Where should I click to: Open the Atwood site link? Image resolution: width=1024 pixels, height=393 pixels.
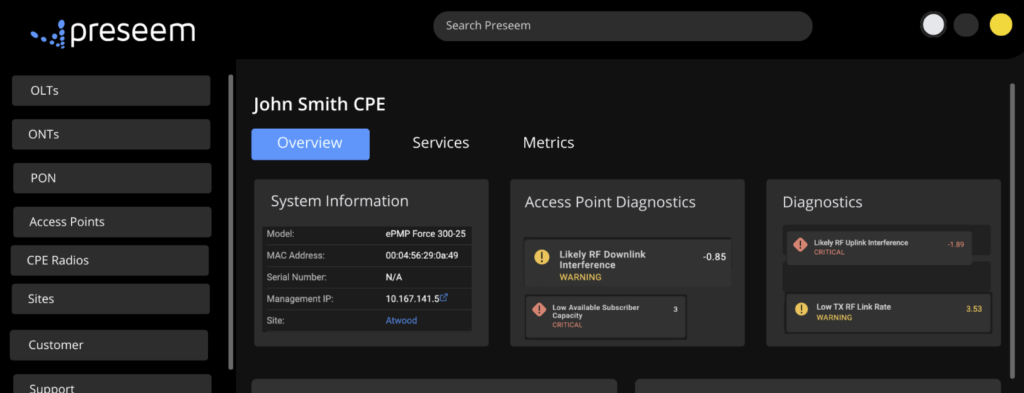[x=401, y=321]
